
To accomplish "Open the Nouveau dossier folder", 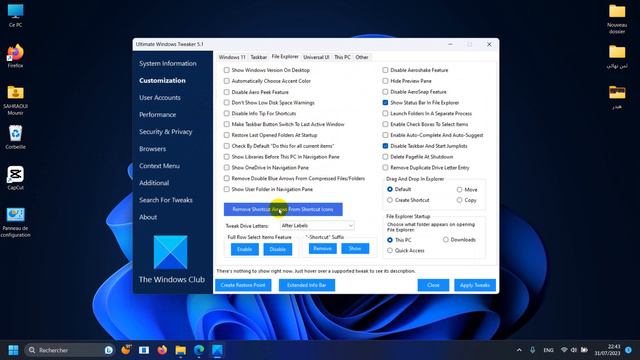I will click(617, 18).
